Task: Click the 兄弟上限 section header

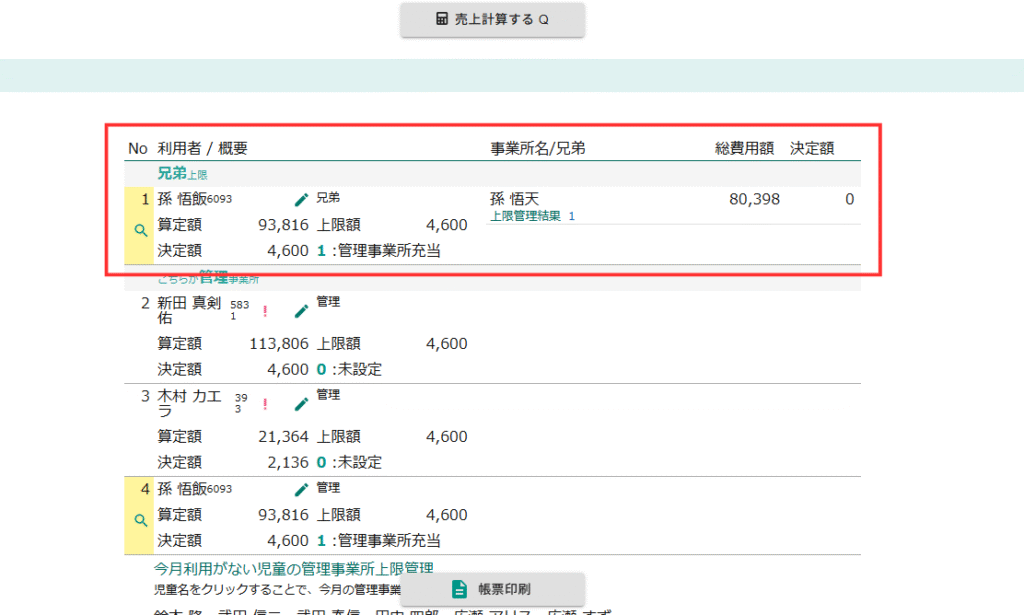Action: tap(183, 174)
